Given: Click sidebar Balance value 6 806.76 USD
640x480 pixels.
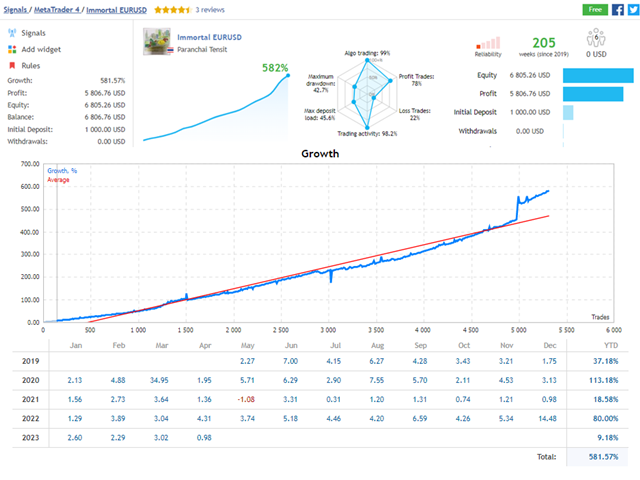Looking at the screenshot, I should 105,118.
